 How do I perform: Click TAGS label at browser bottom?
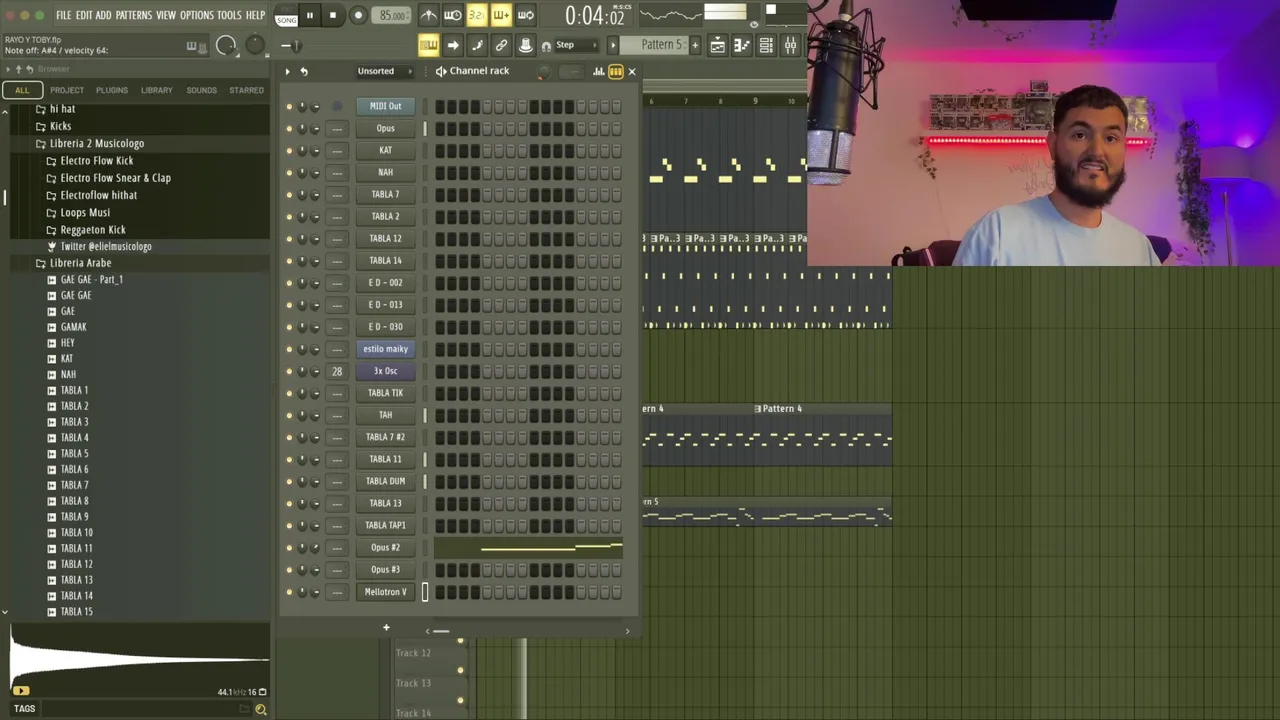(x=24, y=709)
